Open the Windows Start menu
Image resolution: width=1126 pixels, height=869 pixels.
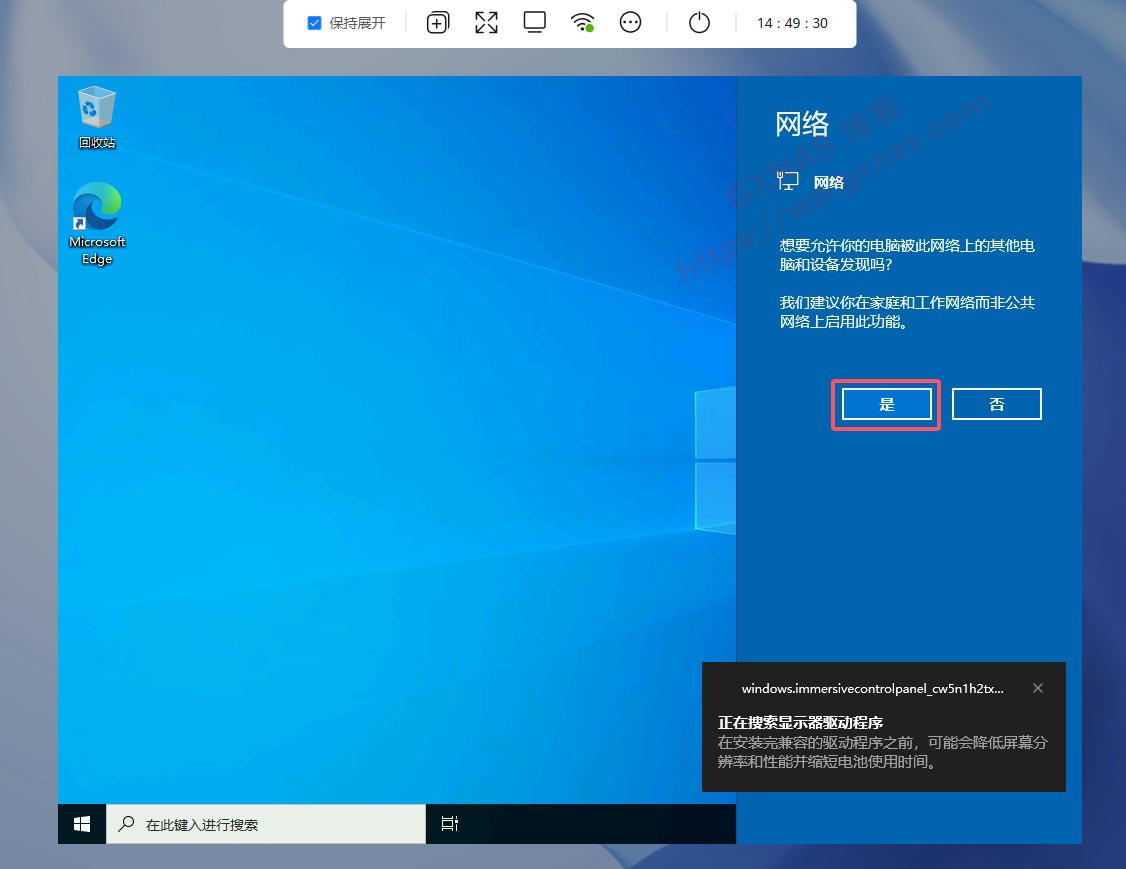click(x=82, y=824)
